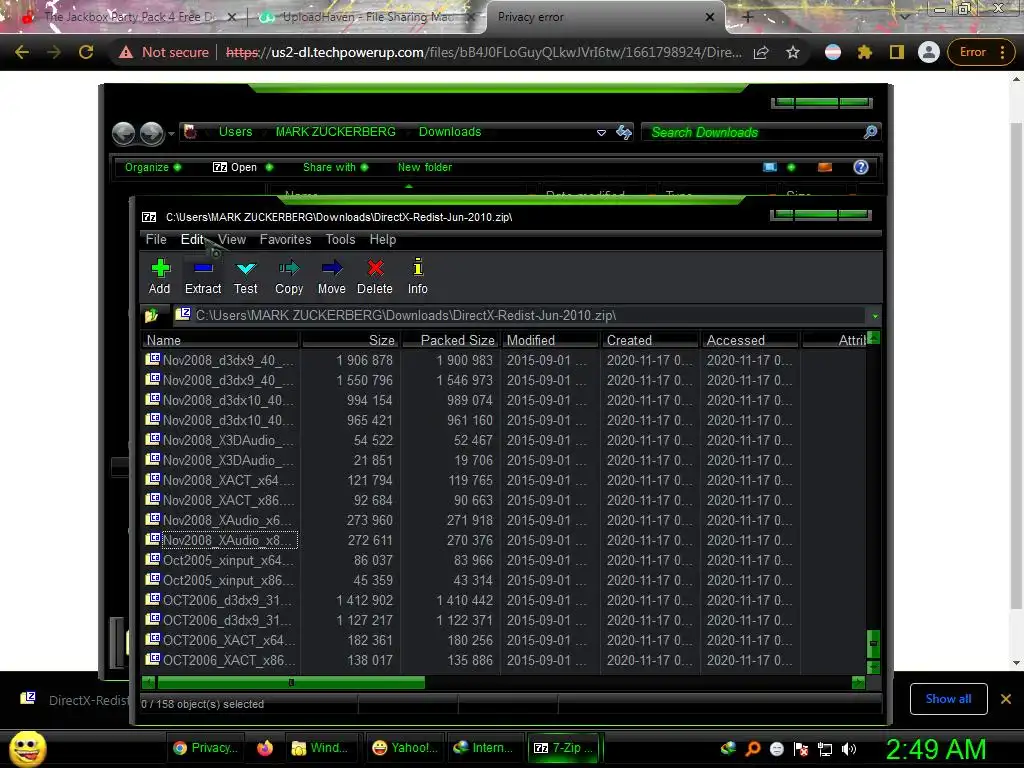This screenshot has width=1024, height=768.
Task: Click New folder in Explorer
Action: (425, 167)
